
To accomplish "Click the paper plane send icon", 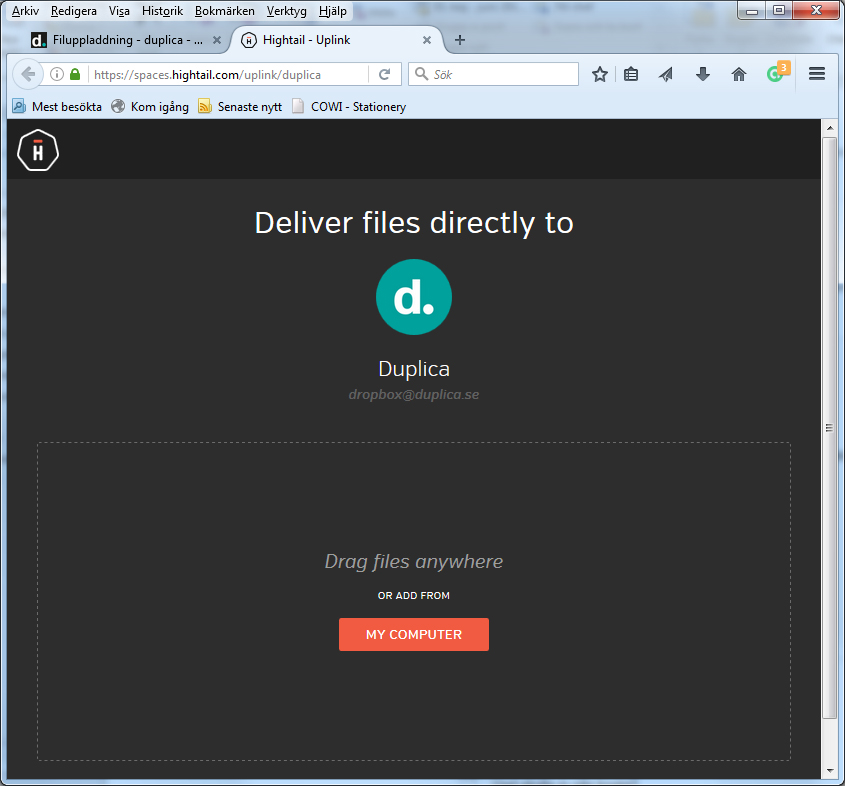I will point(666,74).
